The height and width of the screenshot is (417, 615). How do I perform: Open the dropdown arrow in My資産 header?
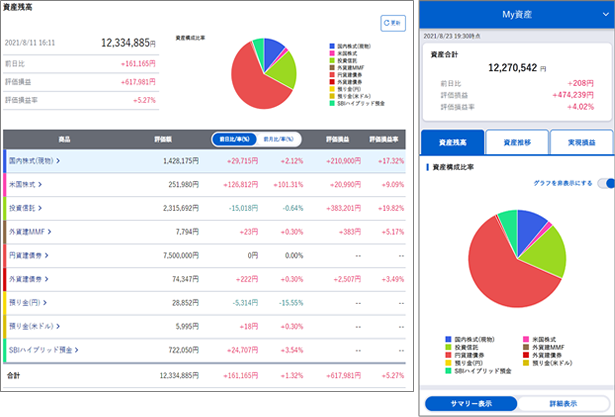(596, 15)
